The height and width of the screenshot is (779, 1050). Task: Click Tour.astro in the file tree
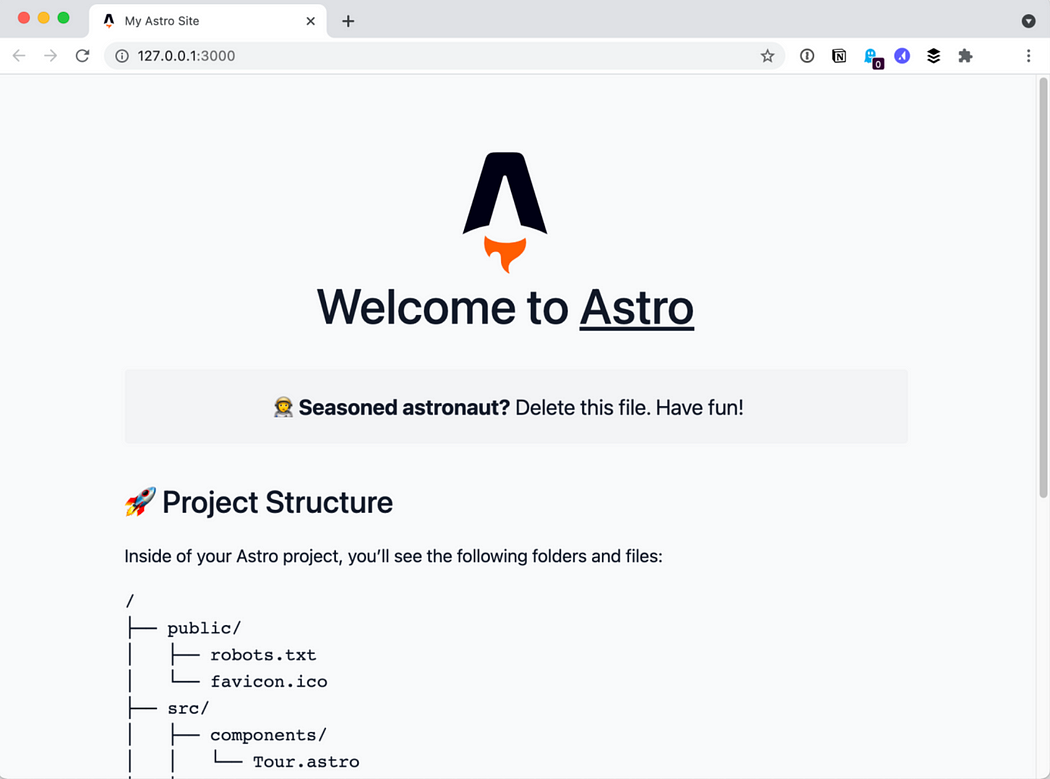[x=306, y=762]
